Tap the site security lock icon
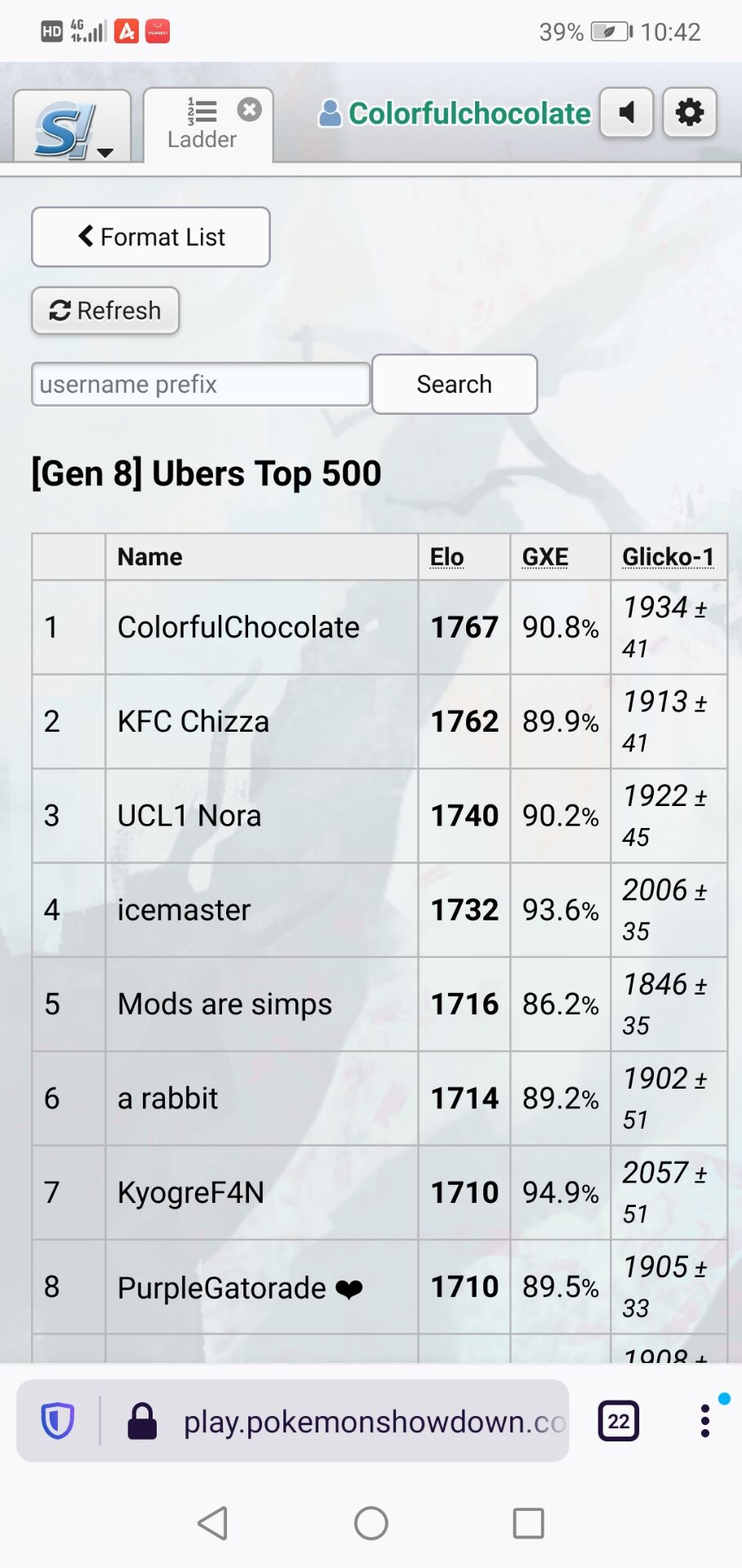The height and width of the screenshot is (1568, 742). [142, 1421]
